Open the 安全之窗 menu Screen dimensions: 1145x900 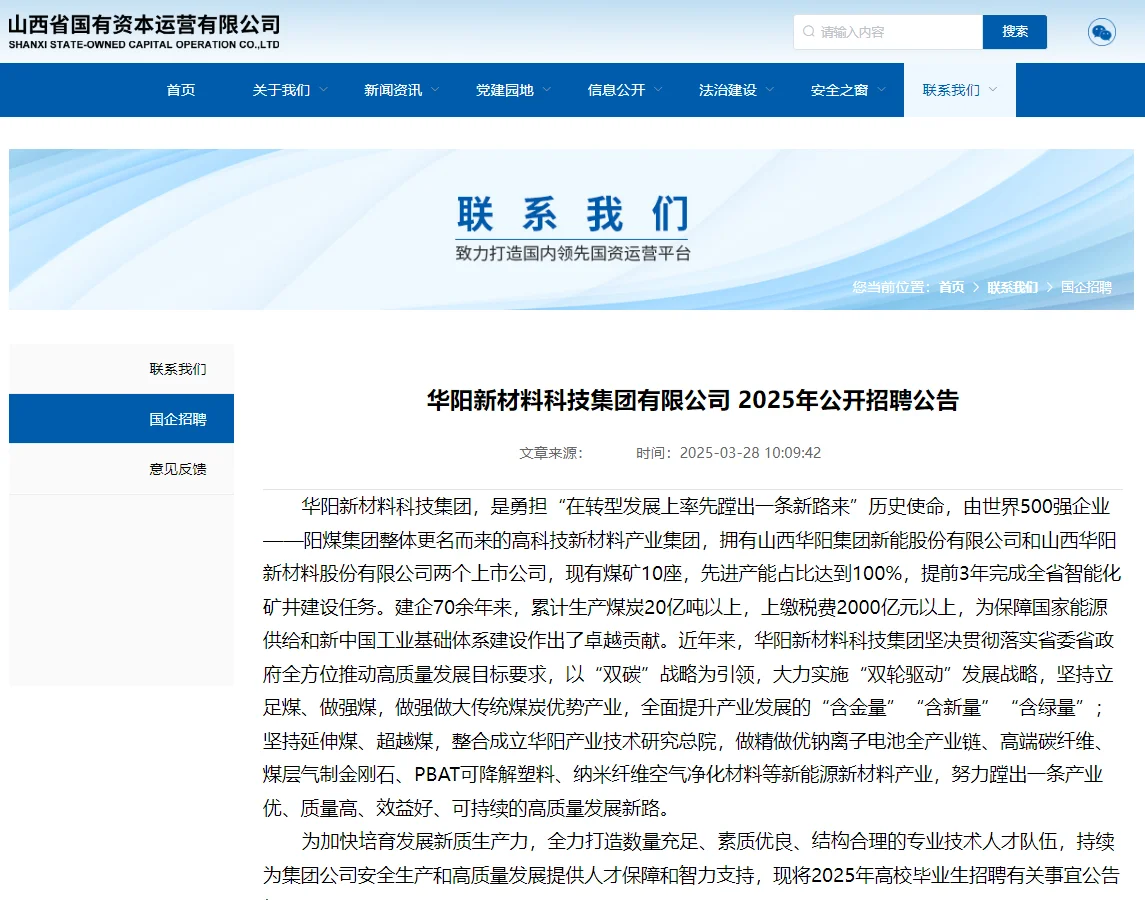[839, 90]
